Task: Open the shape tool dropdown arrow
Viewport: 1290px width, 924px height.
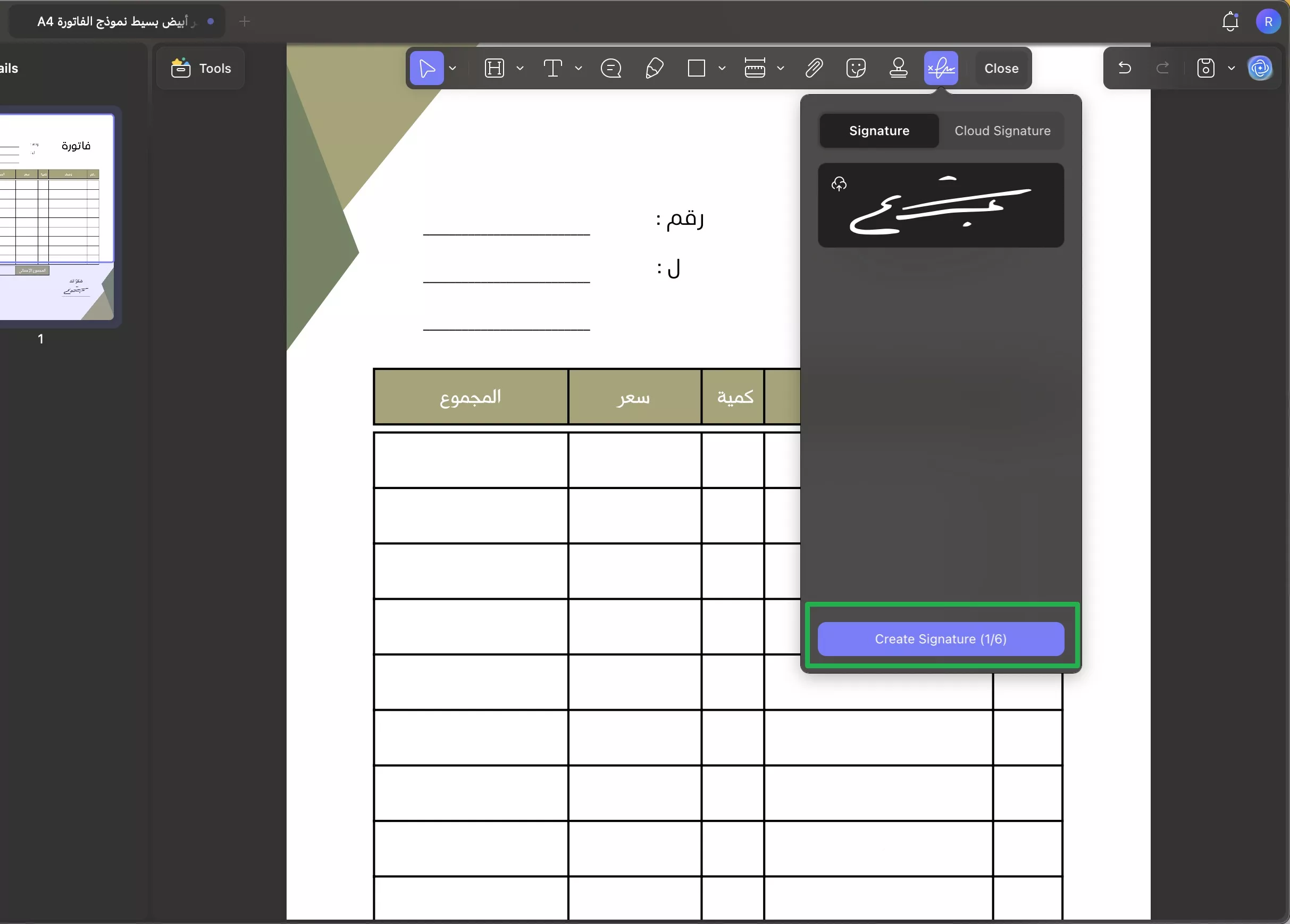Action: 722,68
